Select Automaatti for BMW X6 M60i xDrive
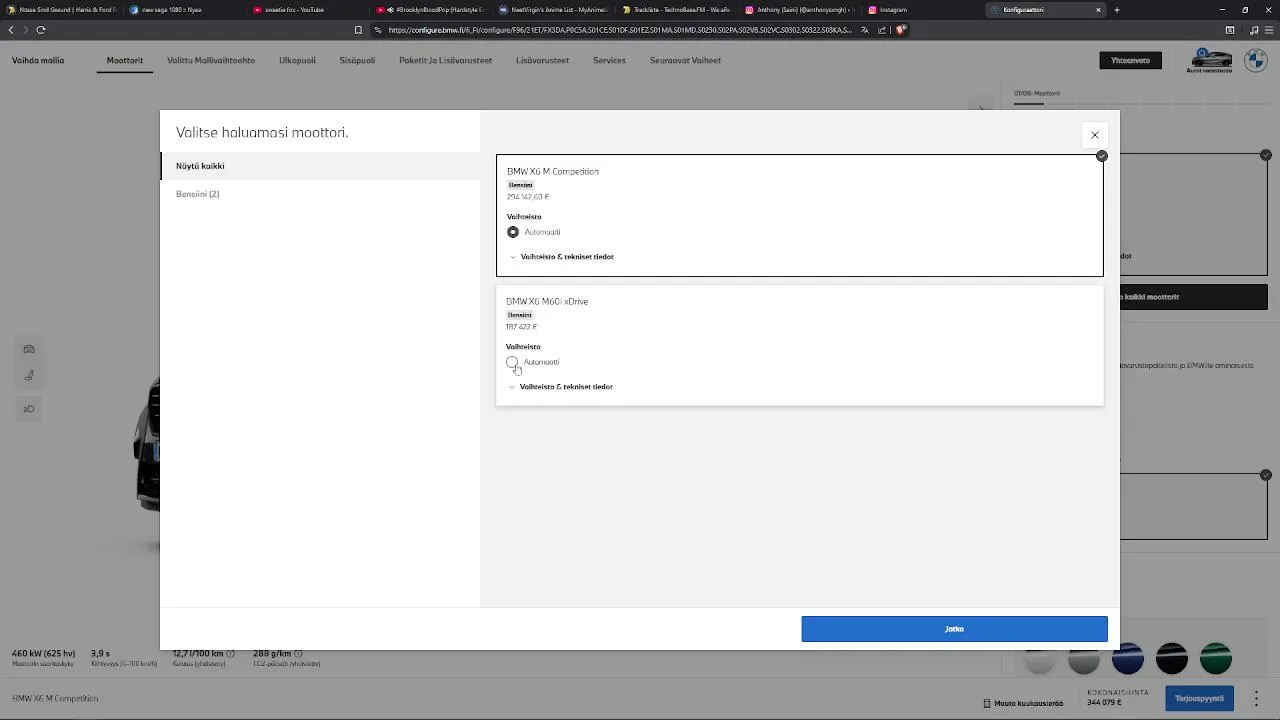 pyautogui.click(x=512, y=362)
